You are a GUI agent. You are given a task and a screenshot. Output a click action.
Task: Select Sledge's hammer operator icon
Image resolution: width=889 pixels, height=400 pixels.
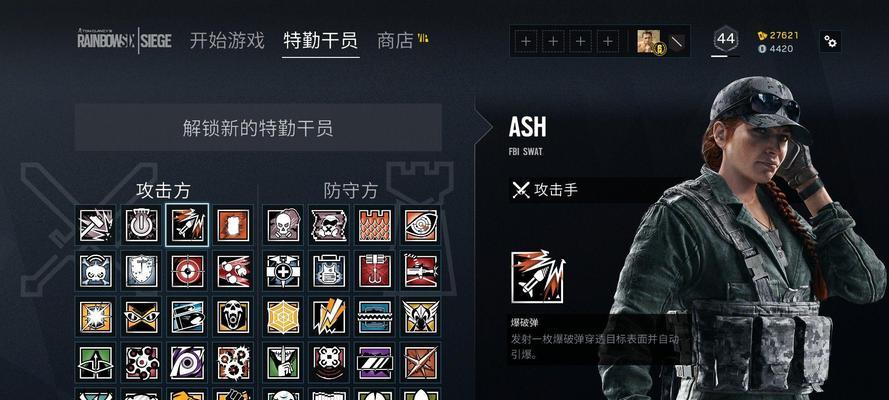click(x=95, y=225)
